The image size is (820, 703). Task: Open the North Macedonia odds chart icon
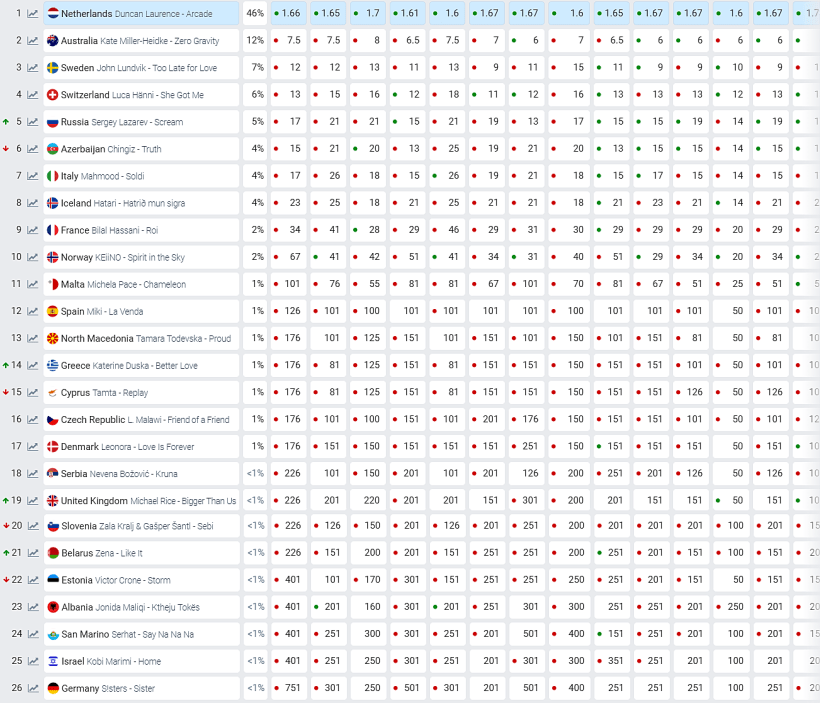pyautogui.click(x=32, y=338)
